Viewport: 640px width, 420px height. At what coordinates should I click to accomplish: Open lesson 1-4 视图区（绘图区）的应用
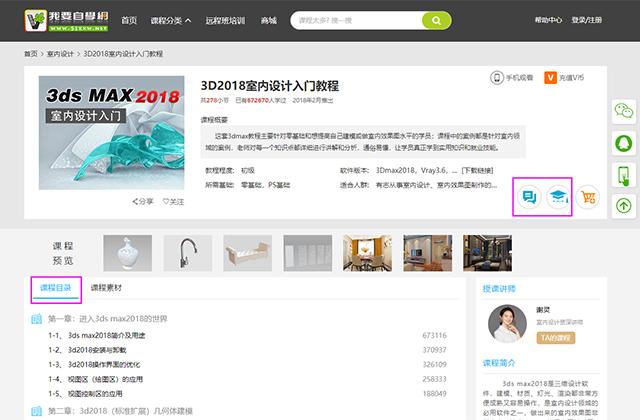tap(96, 379)
